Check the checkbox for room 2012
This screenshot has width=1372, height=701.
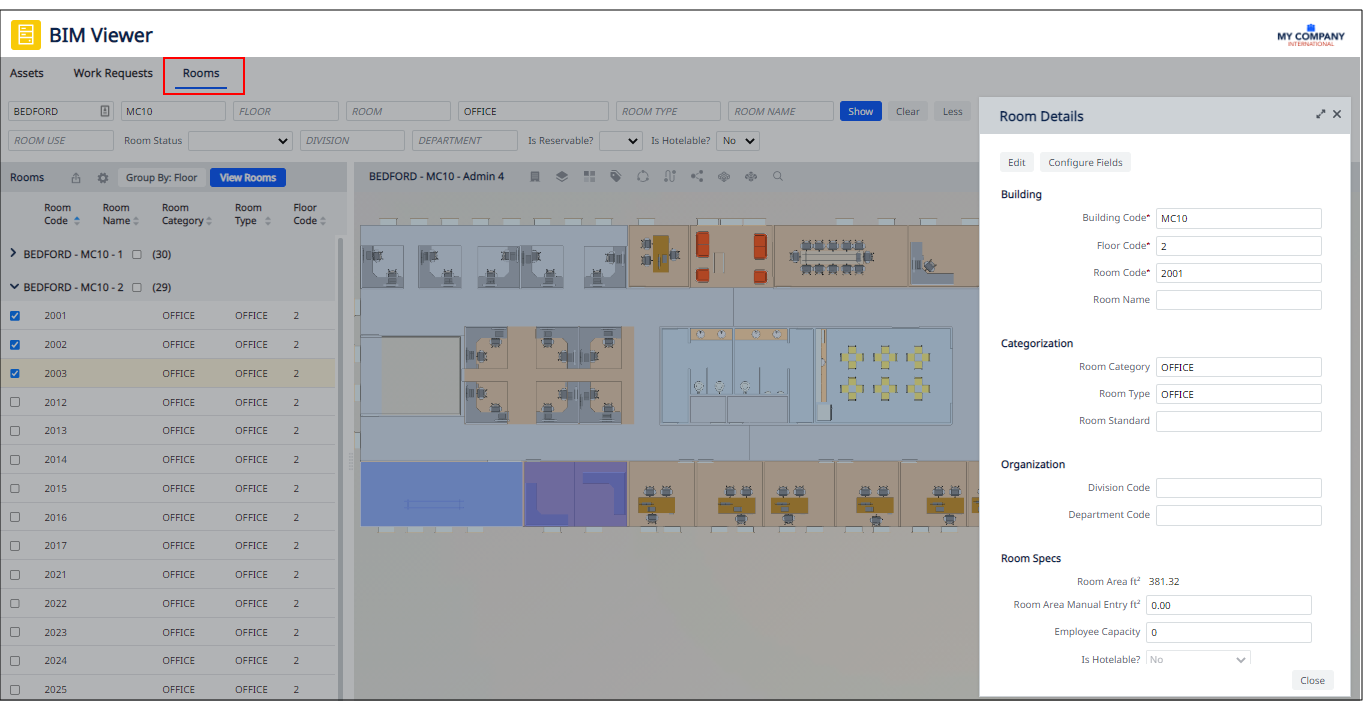coord(13,402)
